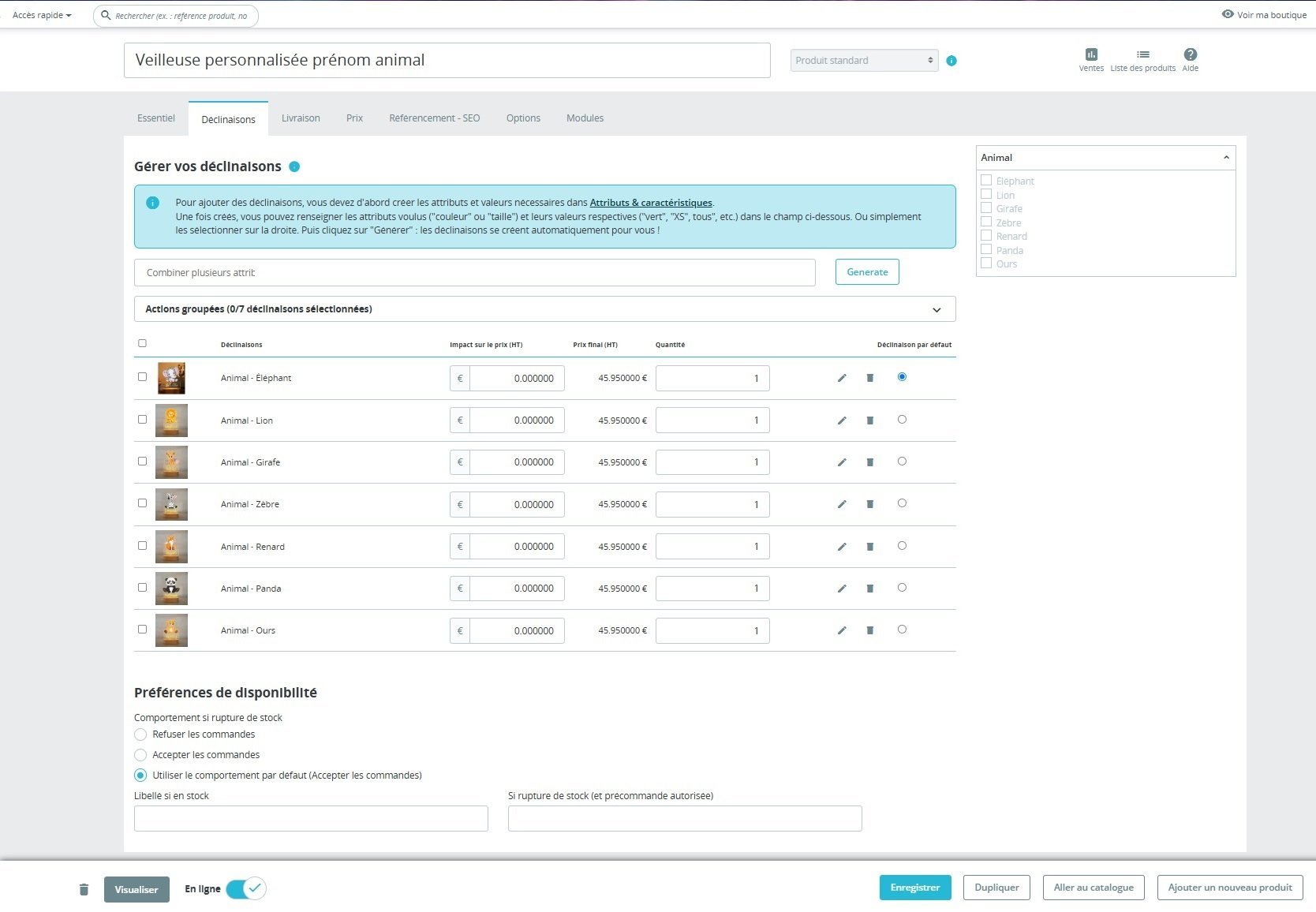This screenshot has width=1316, height=912.
Task: Click the Dupliquer button
Action: point(996,888)
